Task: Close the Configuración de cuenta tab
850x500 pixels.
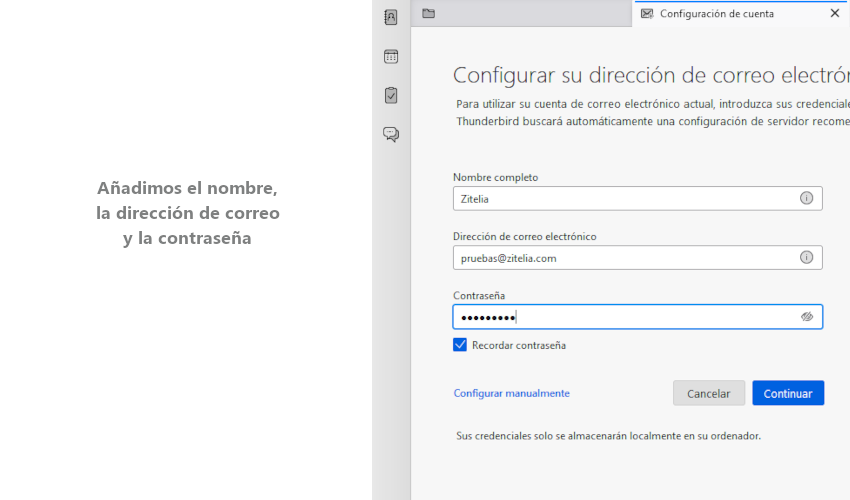Action: pos(835,14)
